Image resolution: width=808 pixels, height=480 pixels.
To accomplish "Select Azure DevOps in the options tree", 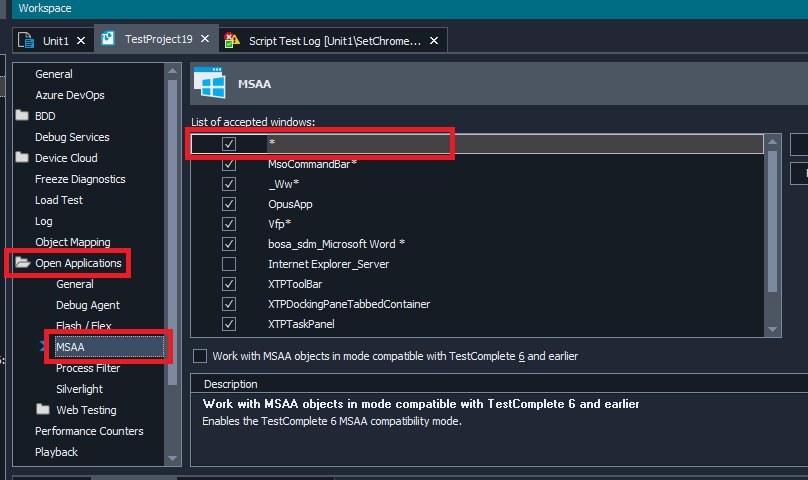I will click(x=70, y=95).
